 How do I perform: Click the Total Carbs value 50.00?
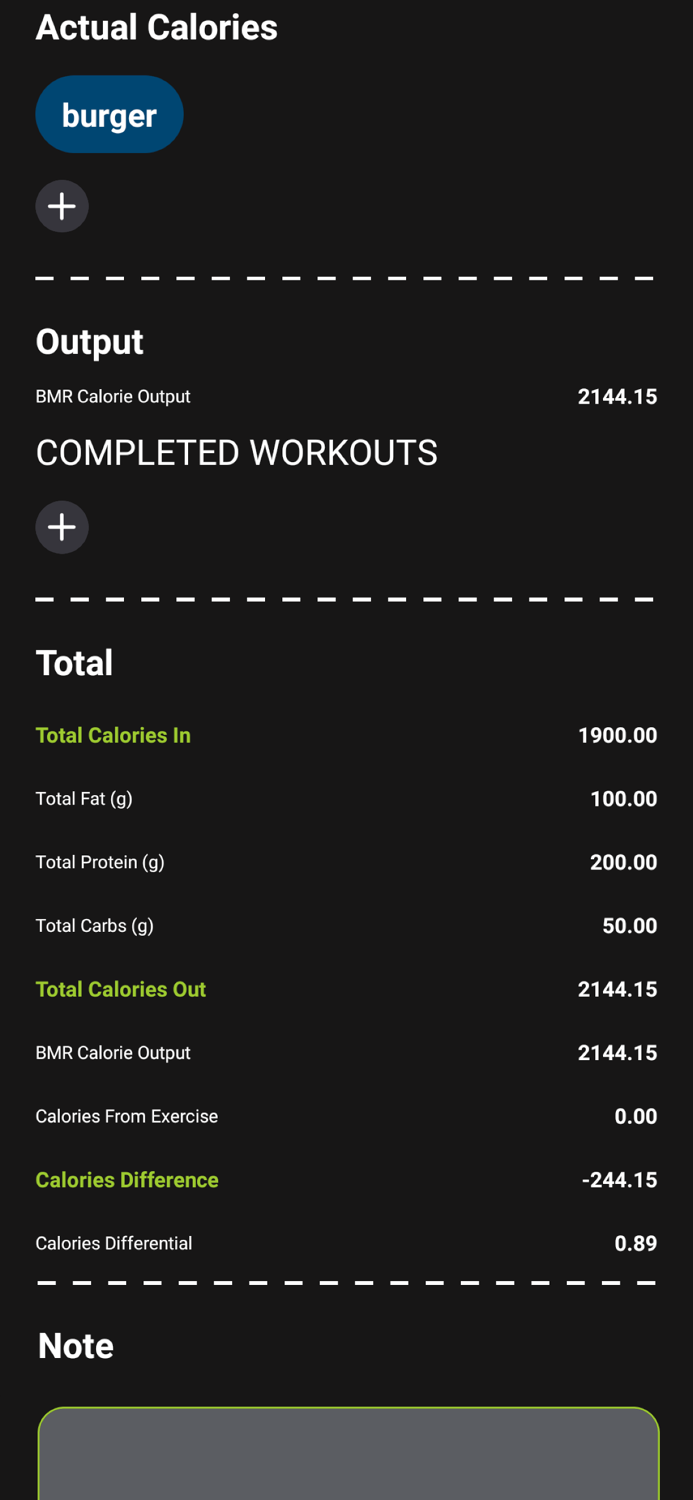click(631, 925)
